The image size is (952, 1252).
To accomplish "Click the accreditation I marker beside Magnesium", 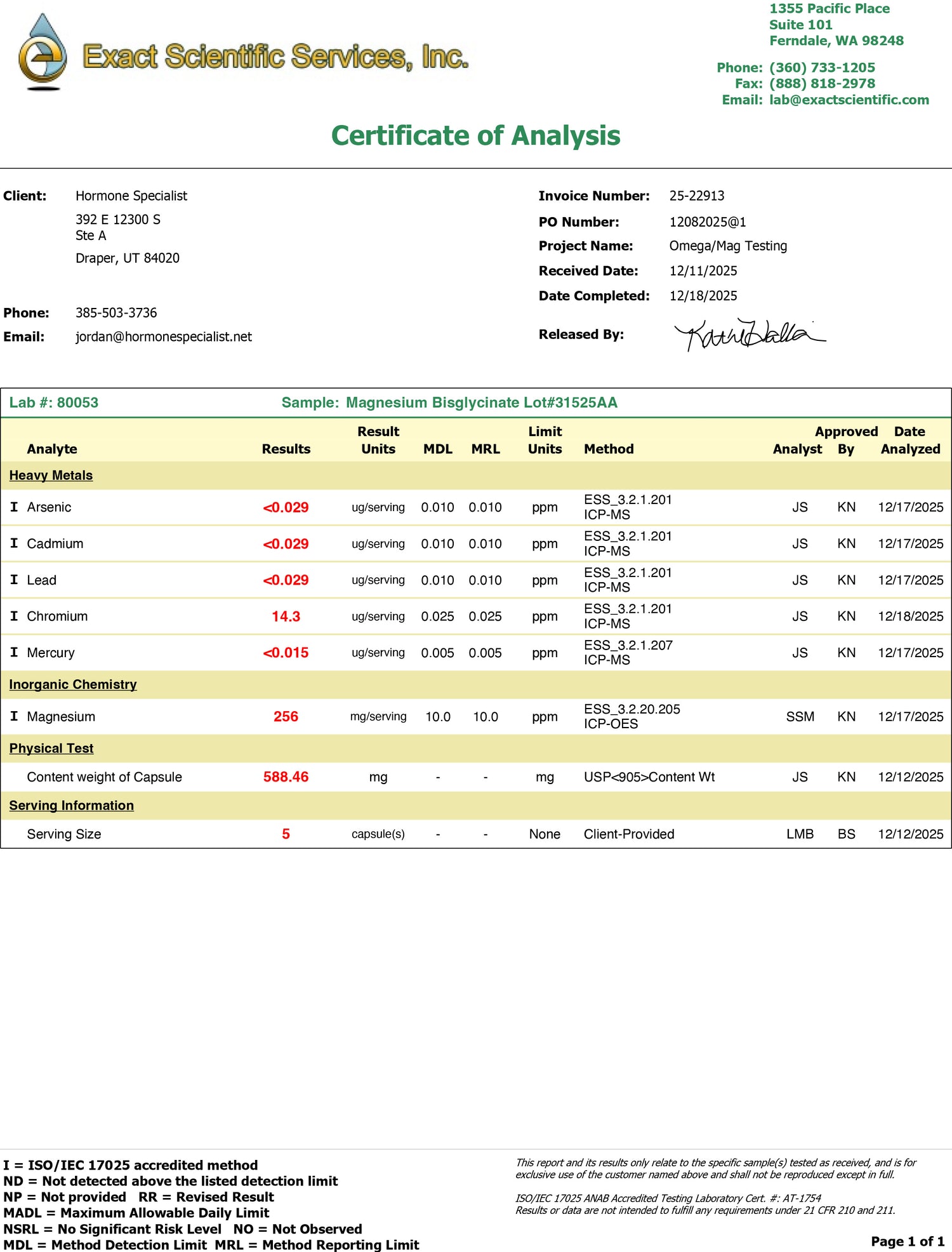I will pyautogui.click(x=14, y=716).
